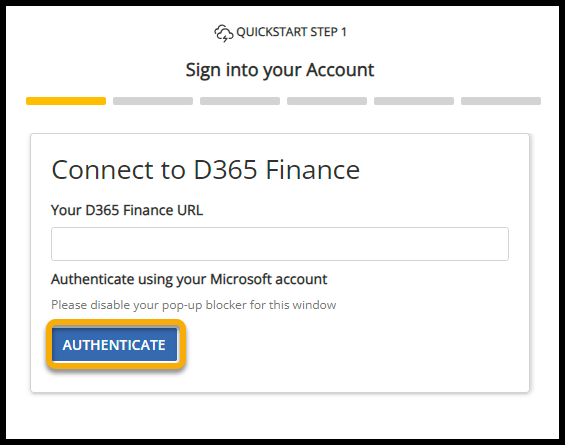Click the Your D365 Finance URL label

(x=127, y=210)
